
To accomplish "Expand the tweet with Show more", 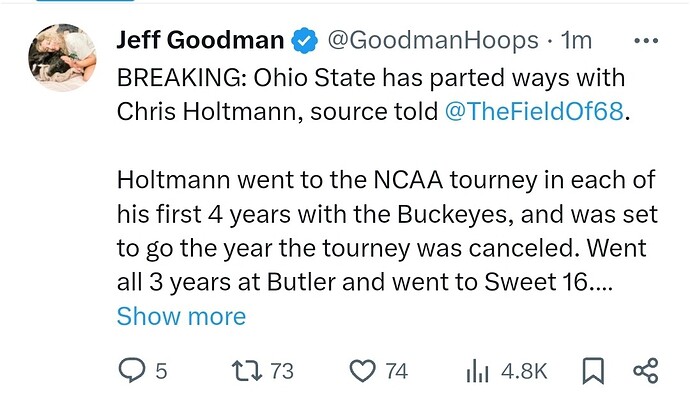I will click(x=181, y=316).
